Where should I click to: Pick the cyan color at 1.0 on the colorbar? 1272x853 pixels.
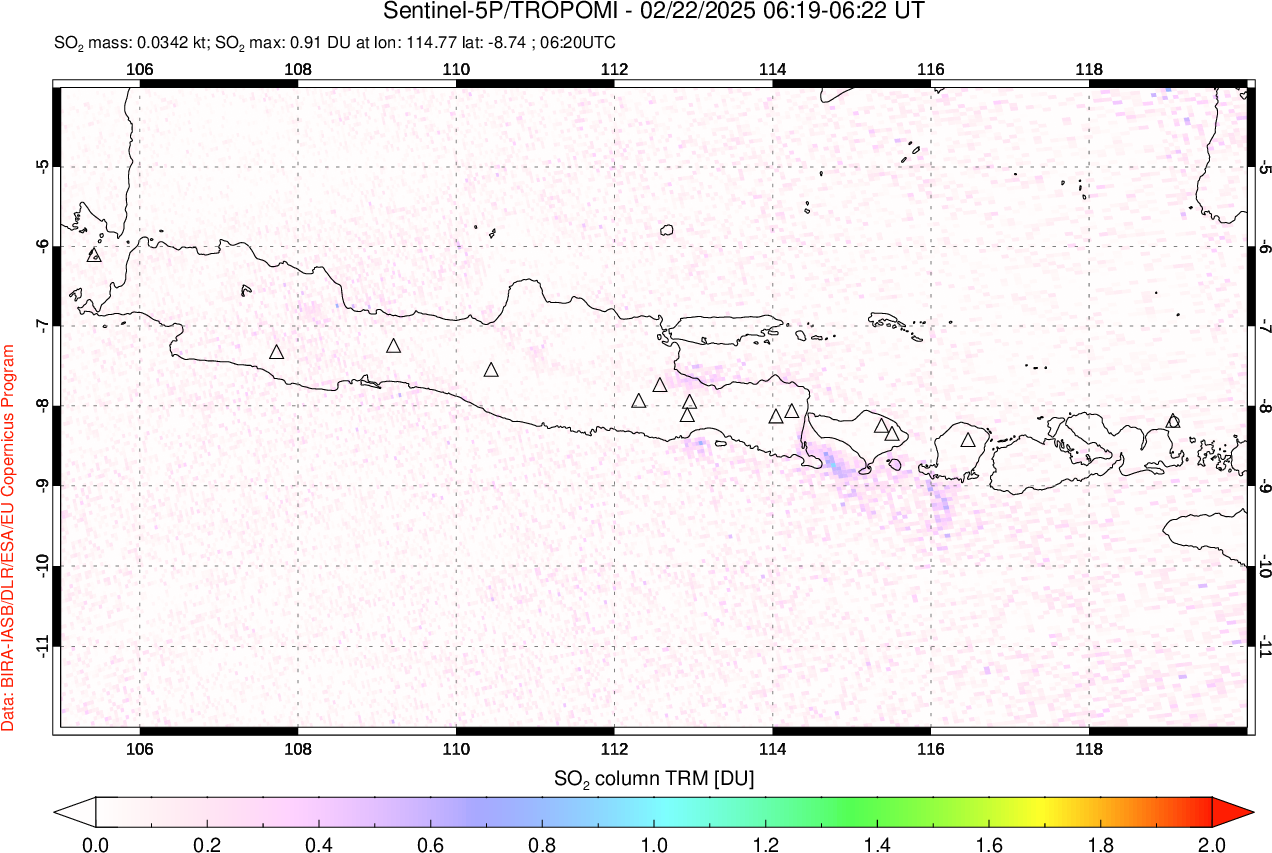coord(654,811)
